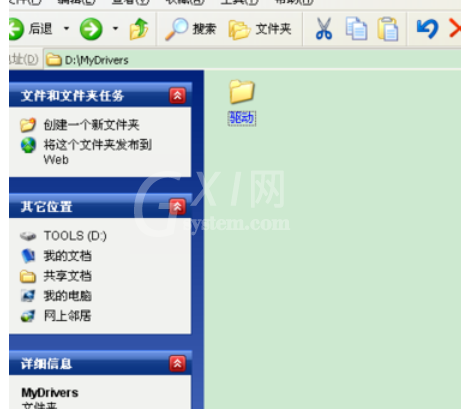Select the 驱动 folder icon

coord(242,91)
